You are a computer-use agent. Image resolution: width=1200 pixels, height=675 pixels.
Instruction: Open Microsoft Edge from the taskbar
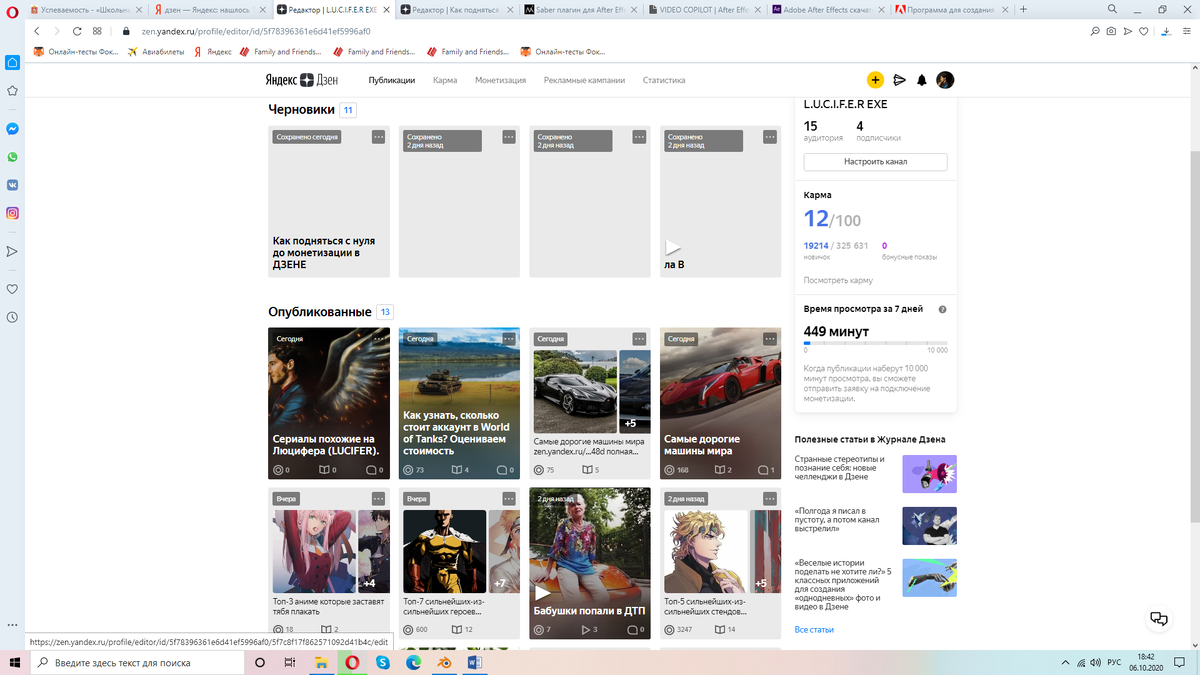tap(414, 662)
